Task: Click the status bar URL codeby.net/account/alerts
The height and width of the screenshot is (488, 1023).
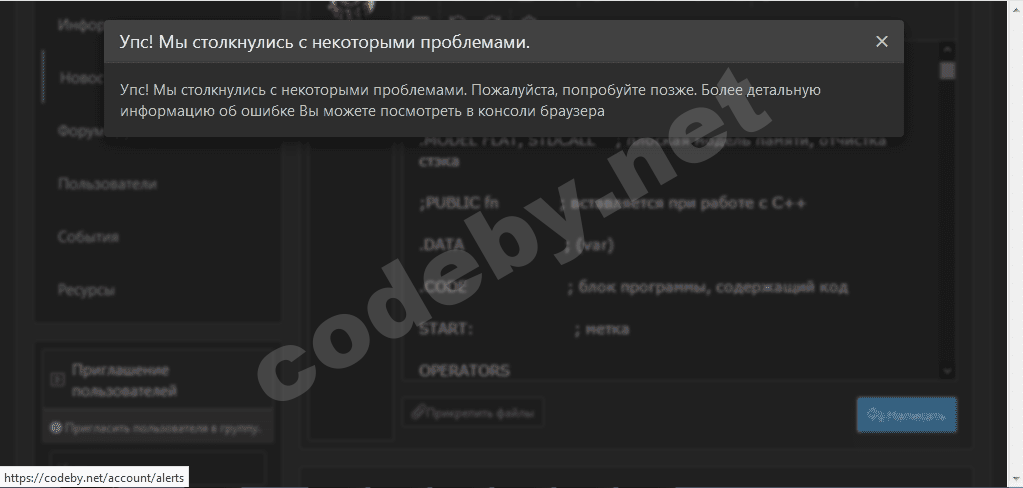Action: [95, 478]
